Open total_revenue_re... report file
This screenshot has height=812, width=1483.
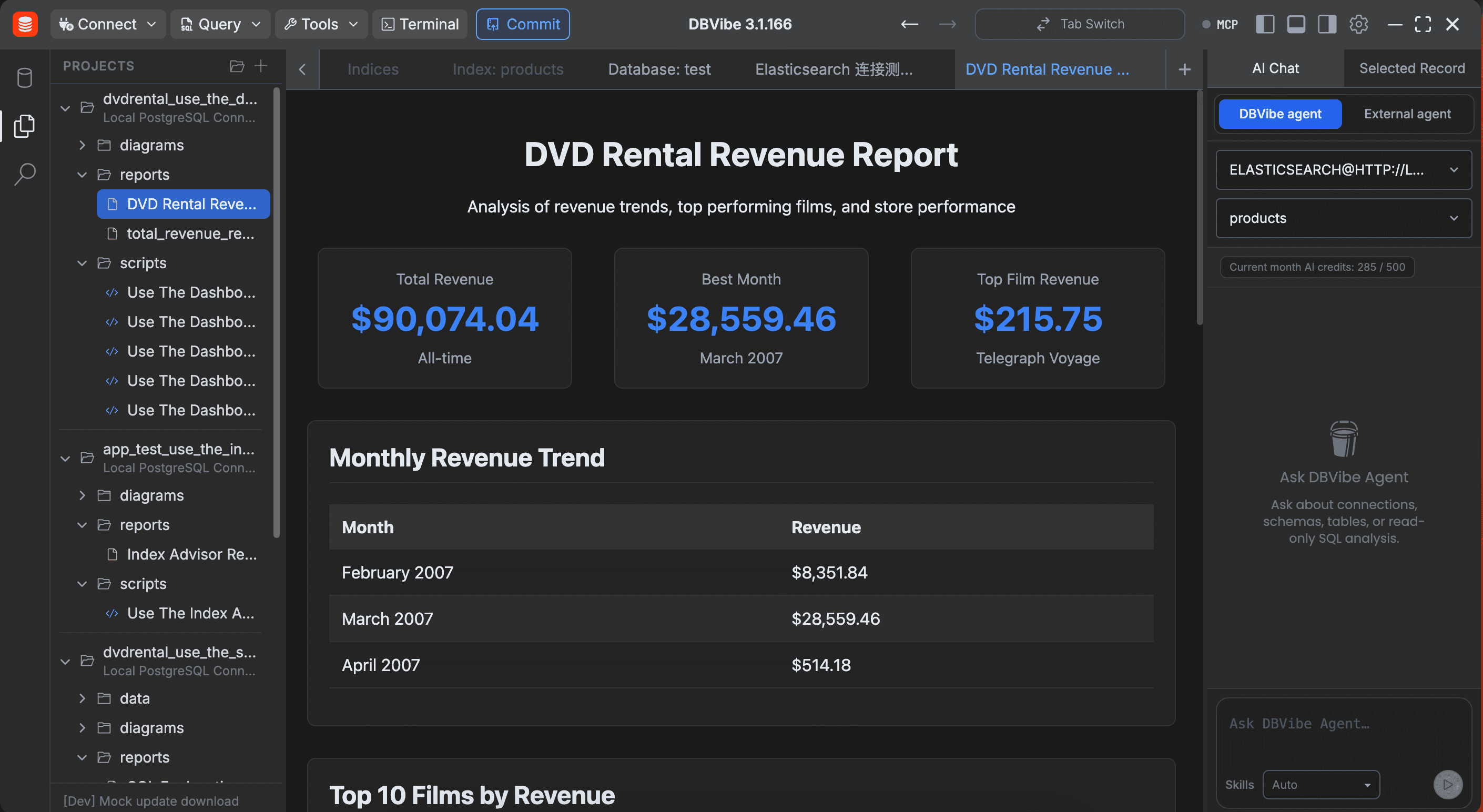coord(183,233)
